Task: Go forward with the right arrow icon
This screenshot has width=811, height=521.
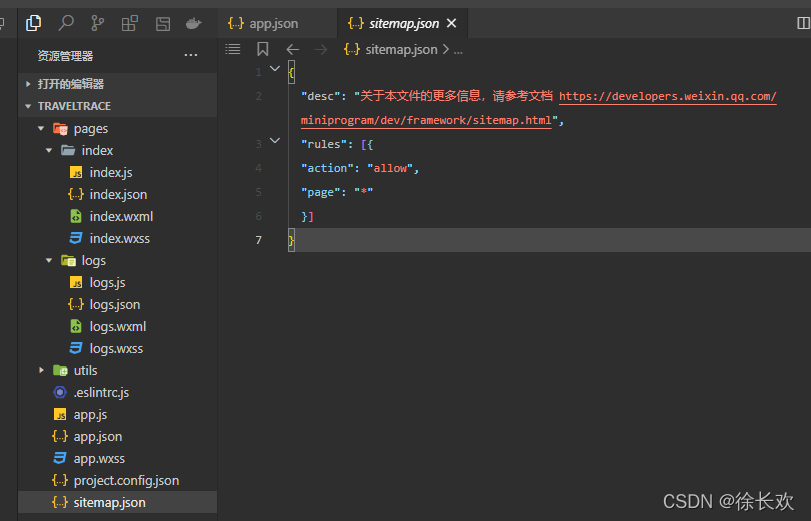Action: coord(321,50)
